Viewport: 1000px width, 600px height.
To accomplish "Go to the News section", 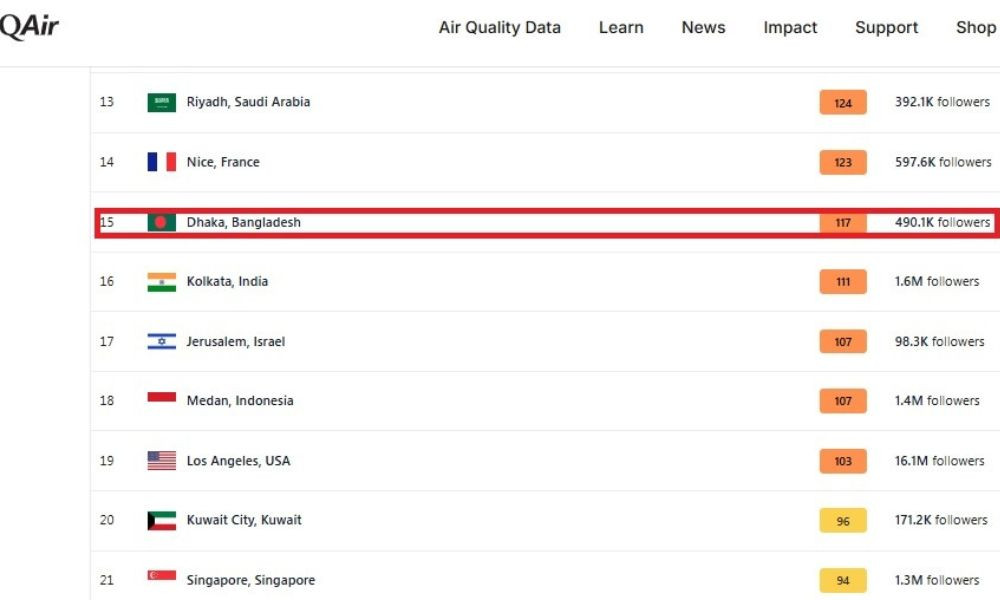I will pyautogui.click(x=703, y=27).
